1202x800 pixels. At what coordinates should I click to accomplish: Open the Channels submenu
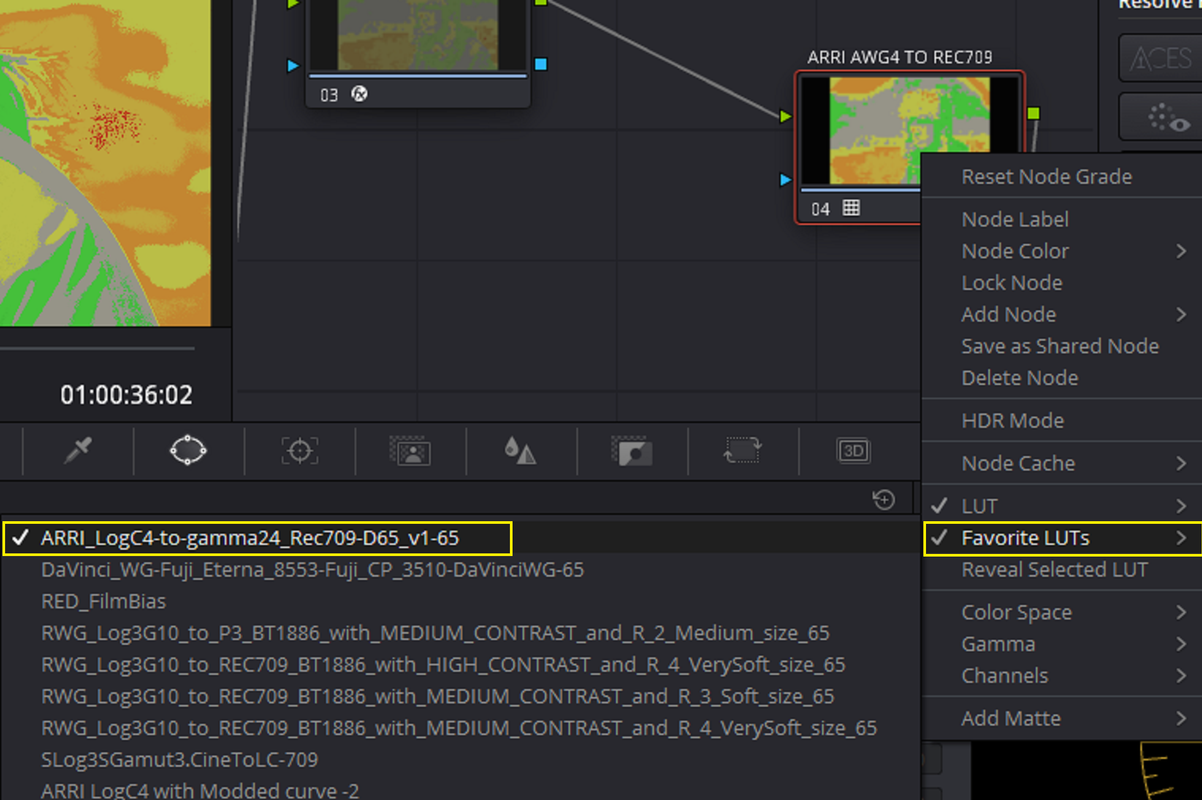[x=1062, y=676]
